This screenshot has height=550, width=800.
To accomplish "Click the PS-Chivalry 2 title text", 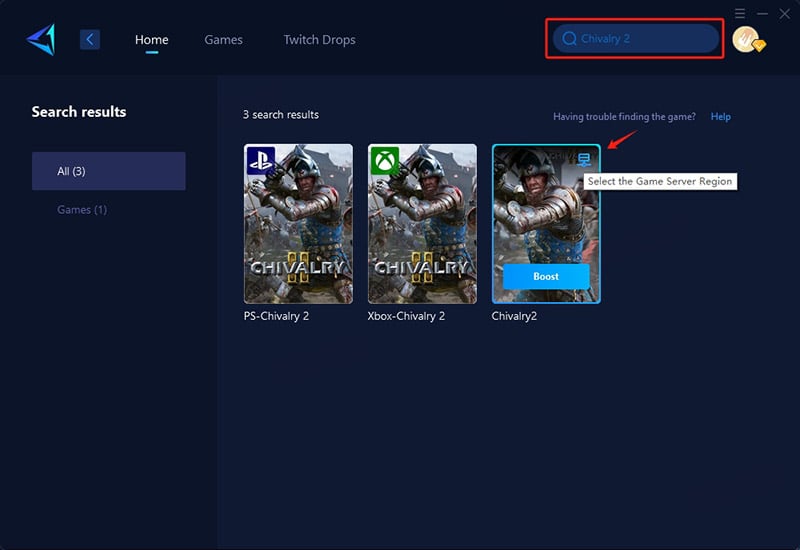I will pos(277,316).
